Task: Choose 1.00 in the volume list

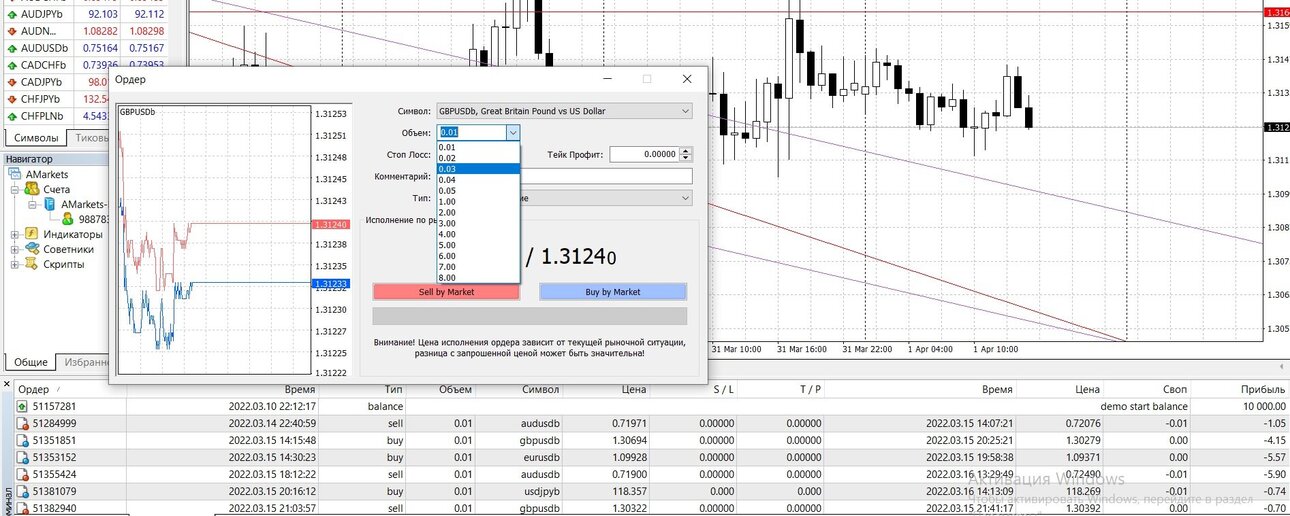Action: click(478, 201)
